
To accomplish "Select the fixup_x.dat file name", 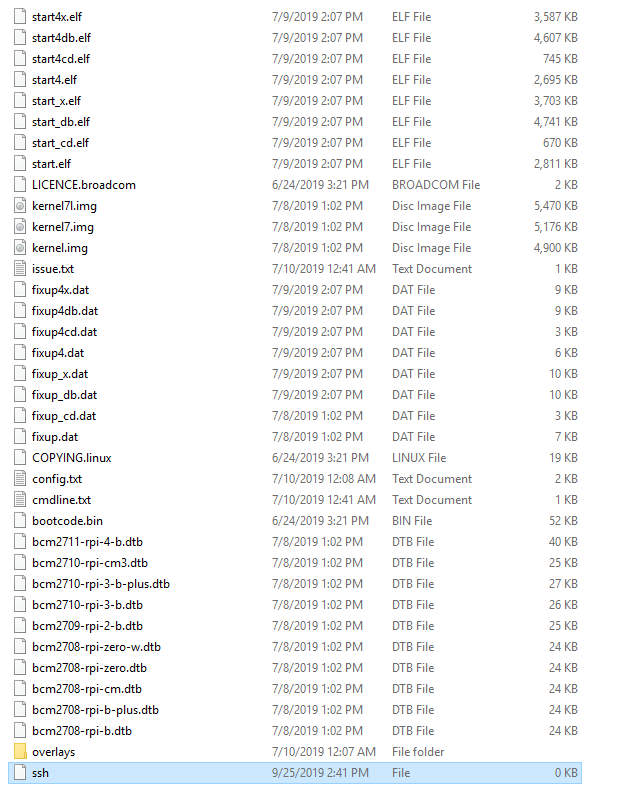I will coord(59,374).
